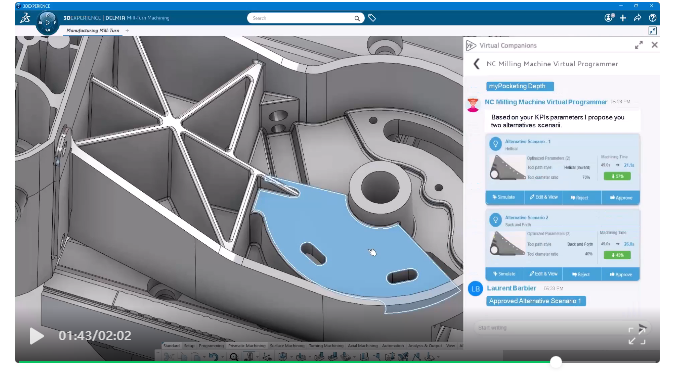Image resolution: width=676 pixels, height=384 pixels.
Task: Simulate Alternative Scenario 2
Action: [504, 274]
